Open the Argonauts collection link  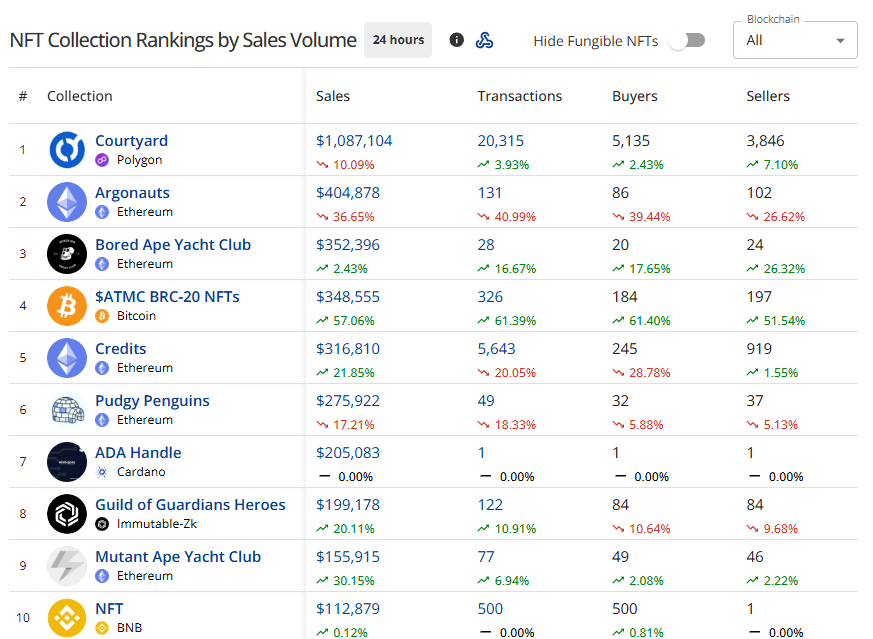(133, 193)
